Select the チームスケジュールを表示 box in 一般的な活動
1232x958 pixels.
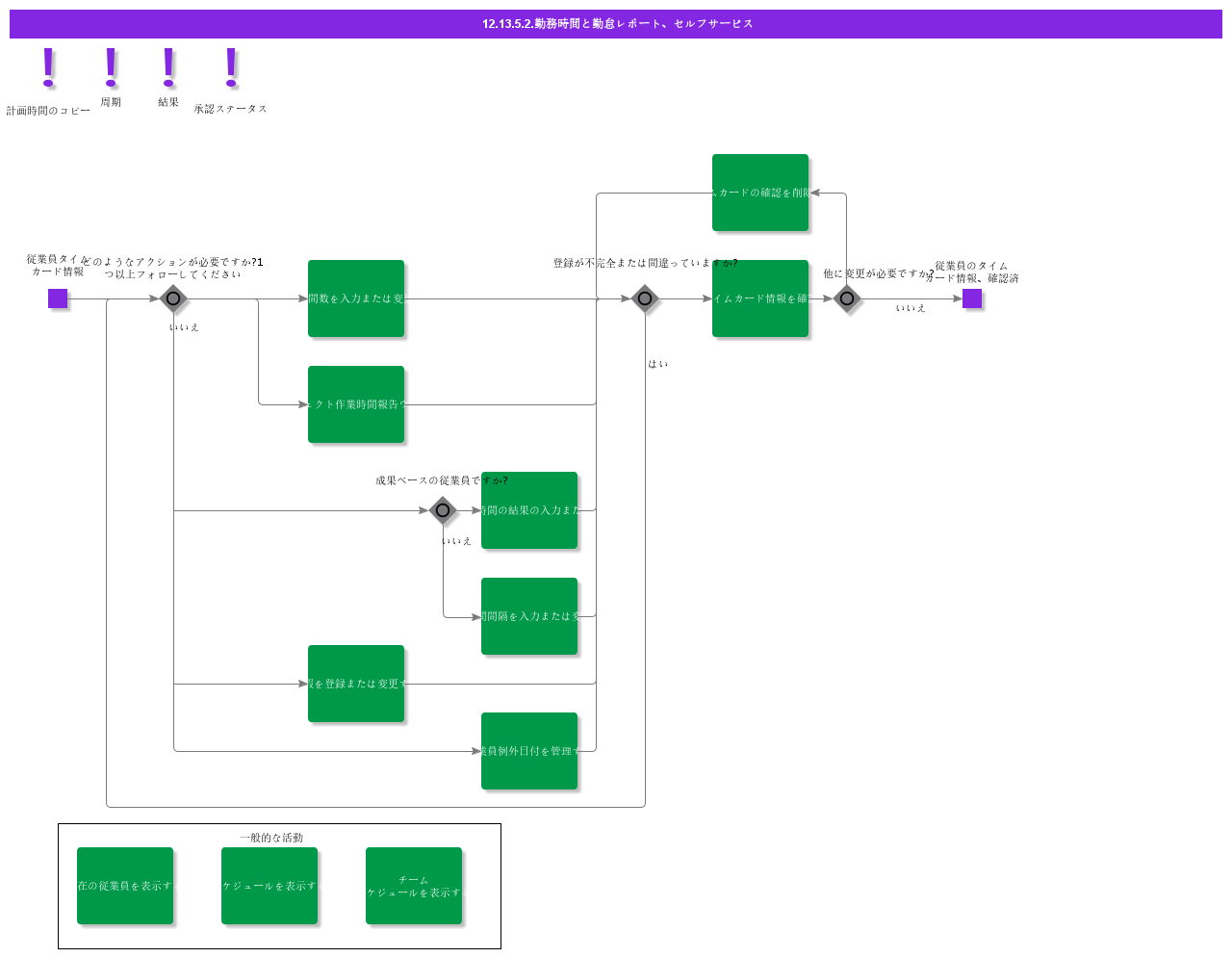tap(414, 886)
